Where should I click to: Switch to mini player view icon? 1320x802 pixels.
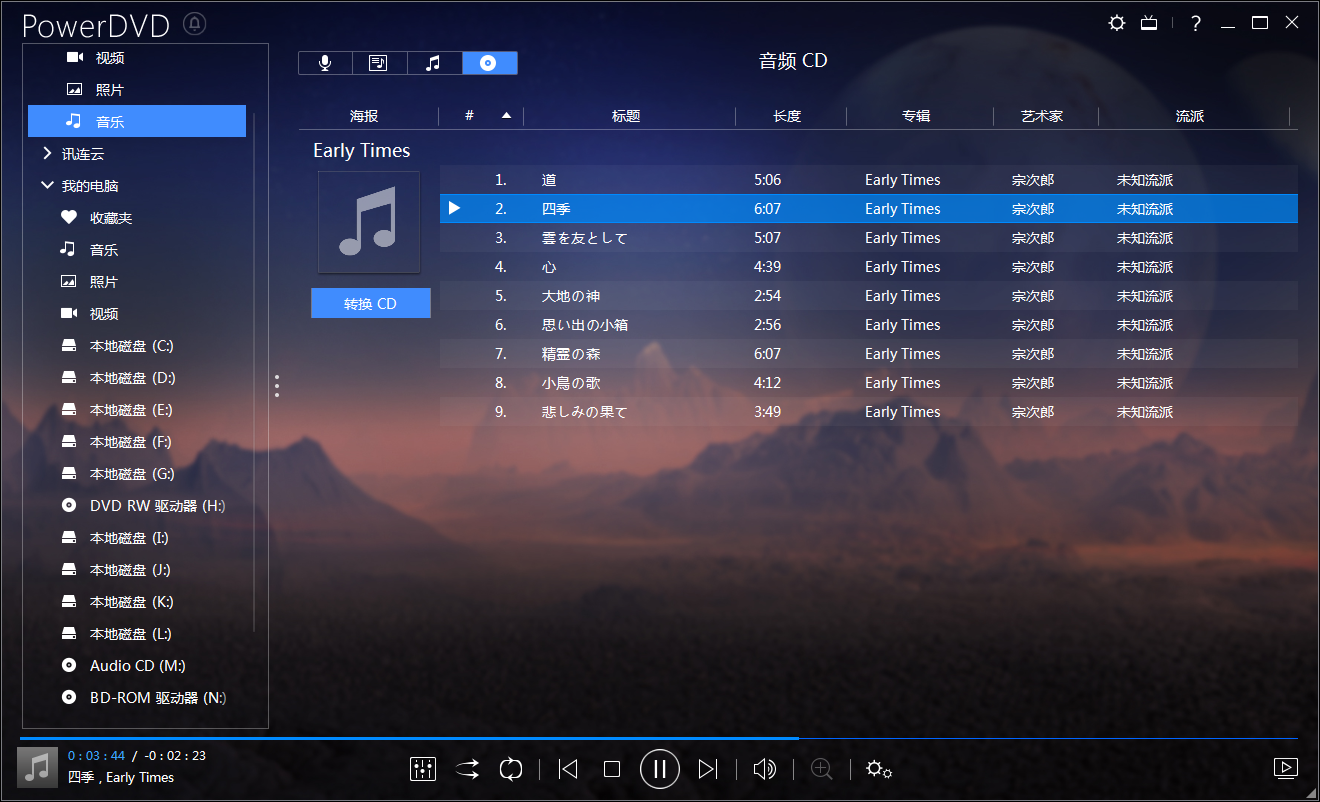[x=1286, y=768]
